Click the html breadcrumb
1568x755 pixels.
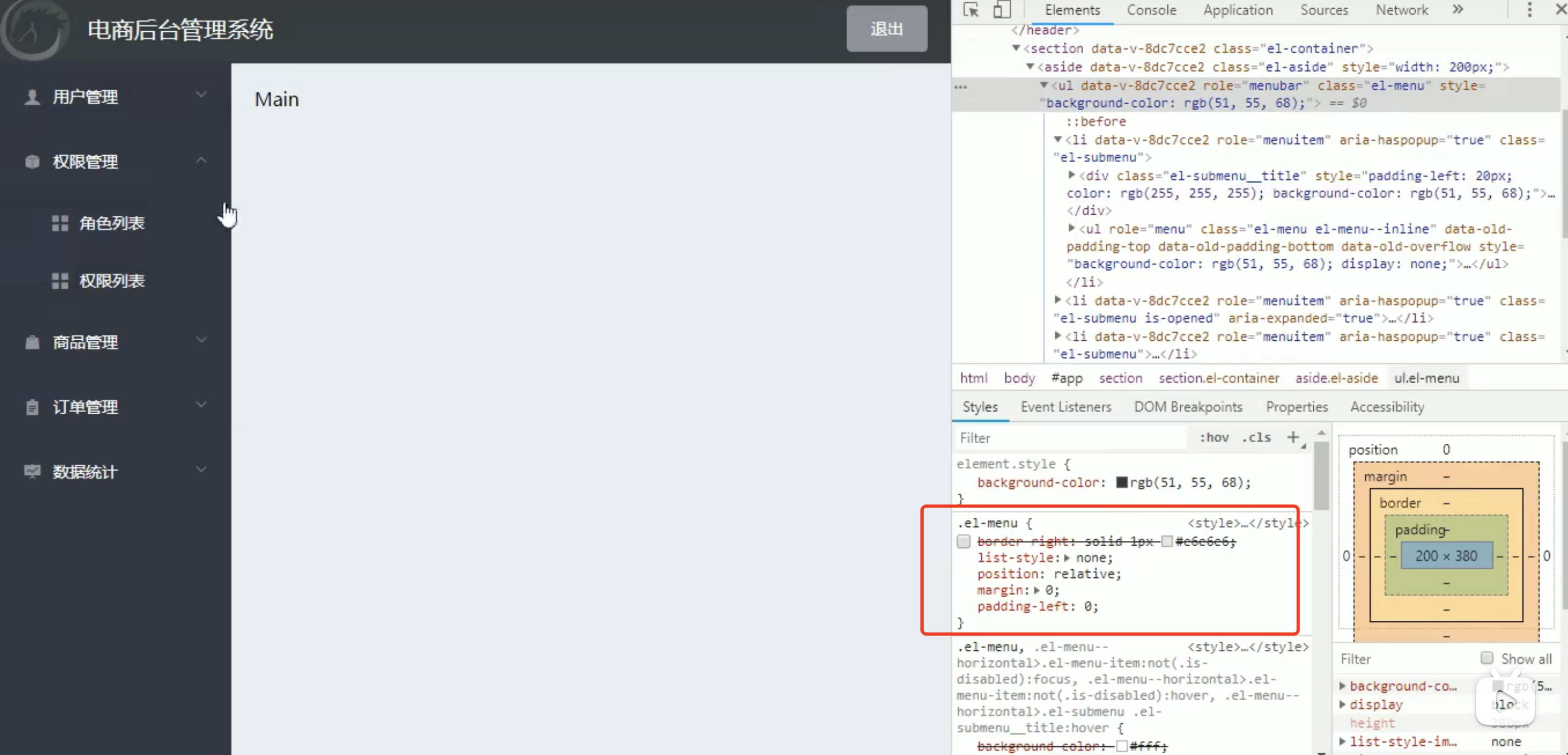(x=974, y=378)
